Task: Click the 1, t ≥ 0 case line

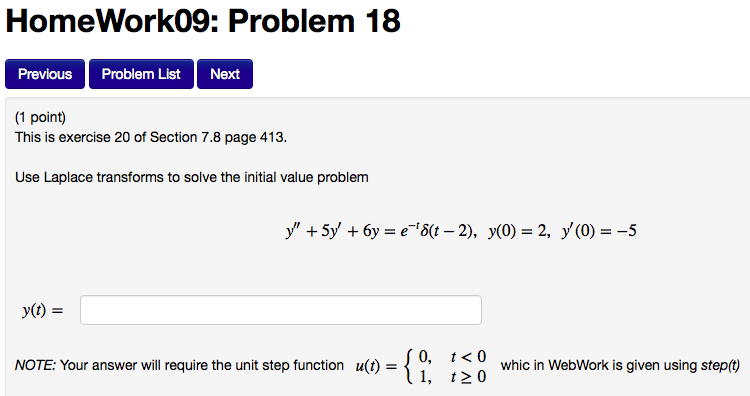Action: 452,377
